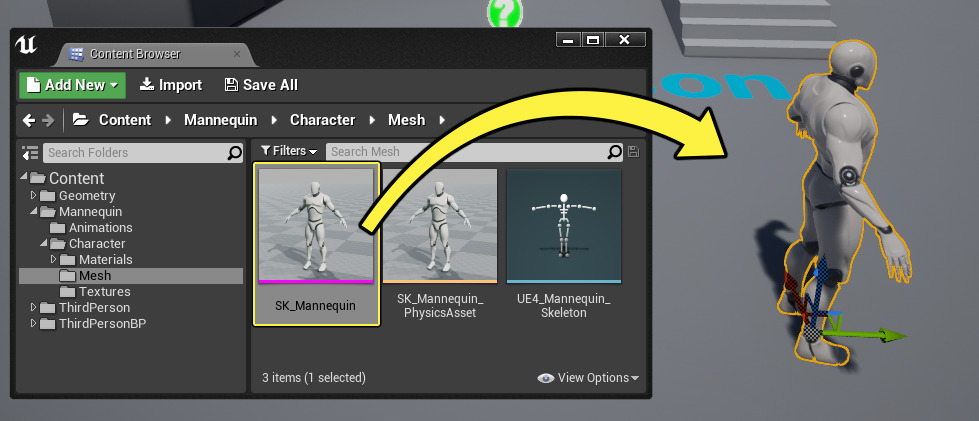Click the Search Folders magnifier icon

pyautogui.click(x=235, y=152)
